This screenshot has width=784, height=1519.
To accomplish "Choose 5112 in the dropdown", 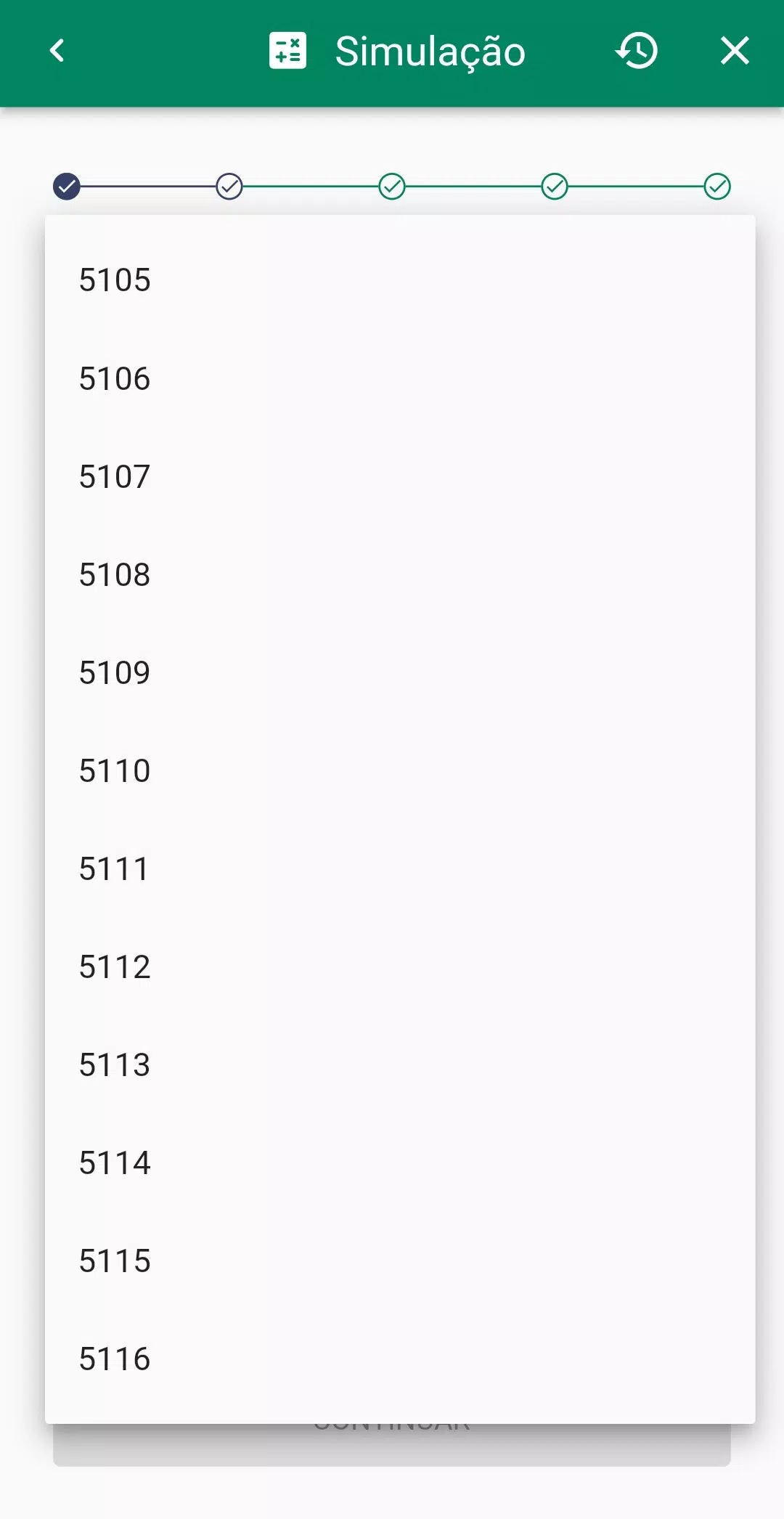I will [400, 967].
